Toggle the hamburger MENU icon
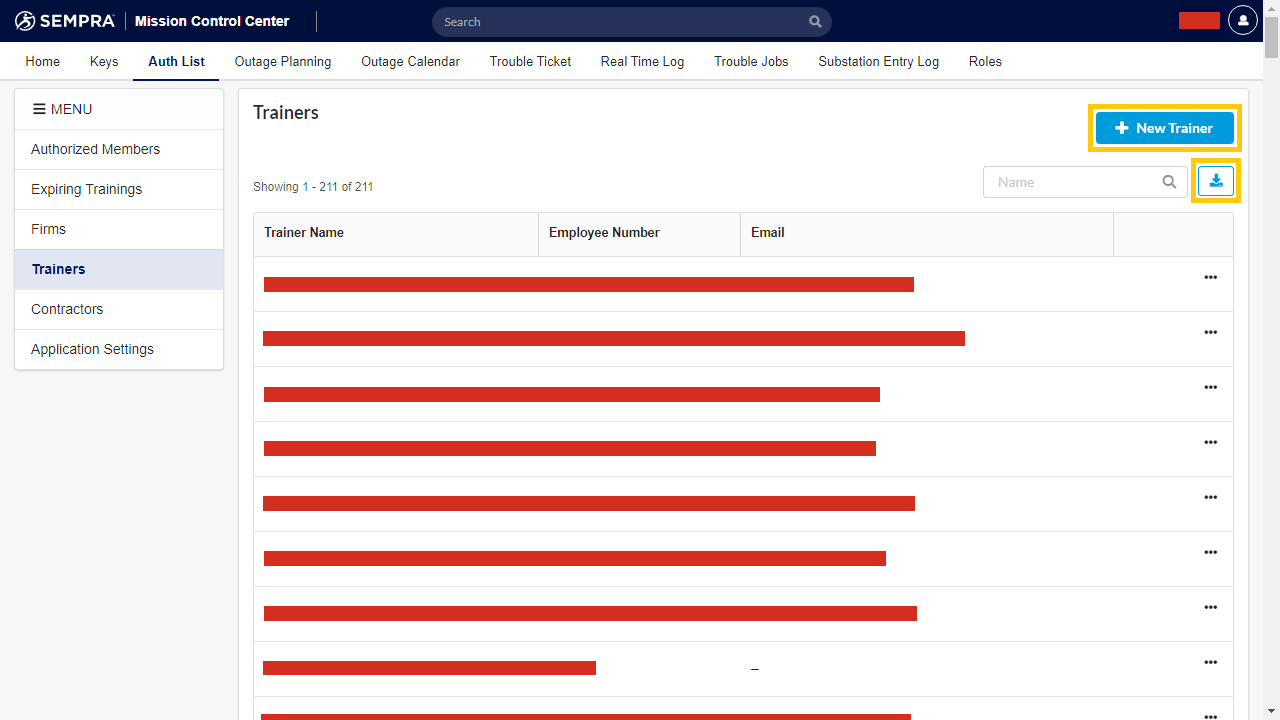 point(39,109)
